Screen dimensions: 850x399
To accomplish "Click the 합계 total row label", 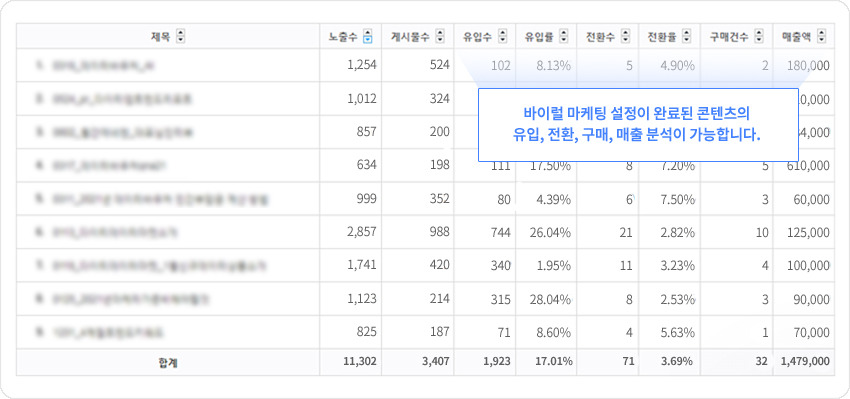I will tap(169, 363).
